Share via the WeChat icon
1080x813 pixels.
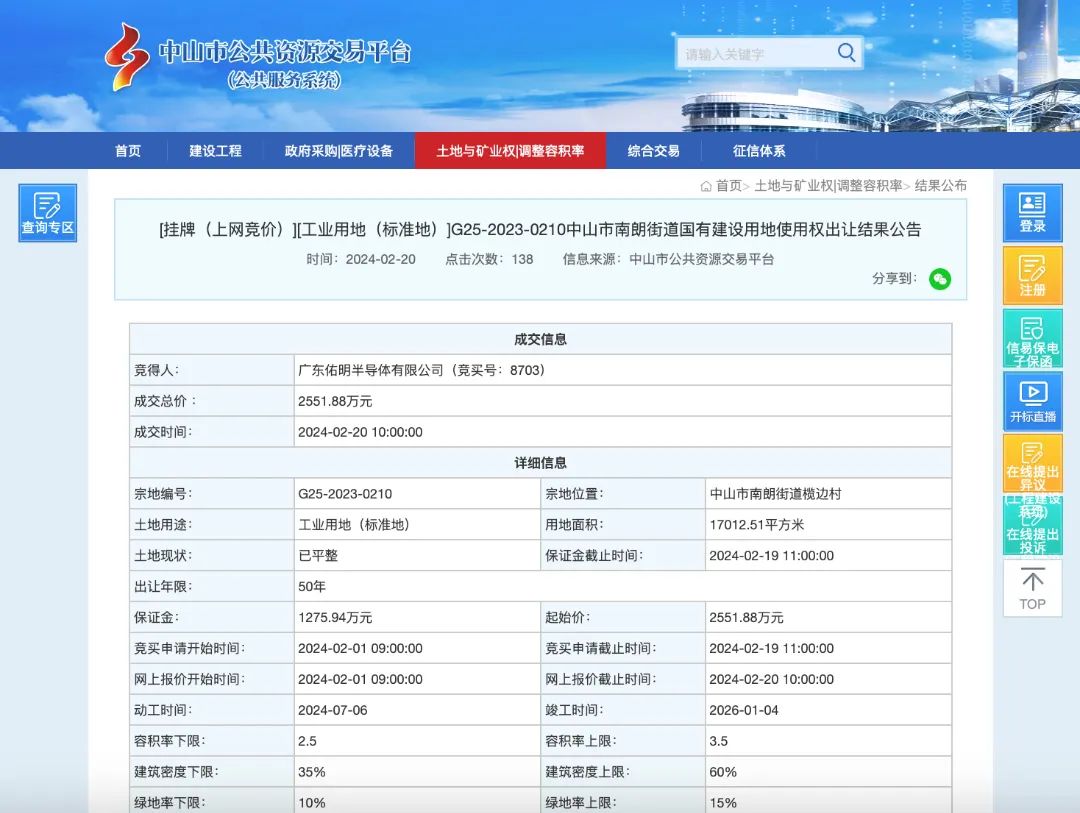click(x=939, y=279)
